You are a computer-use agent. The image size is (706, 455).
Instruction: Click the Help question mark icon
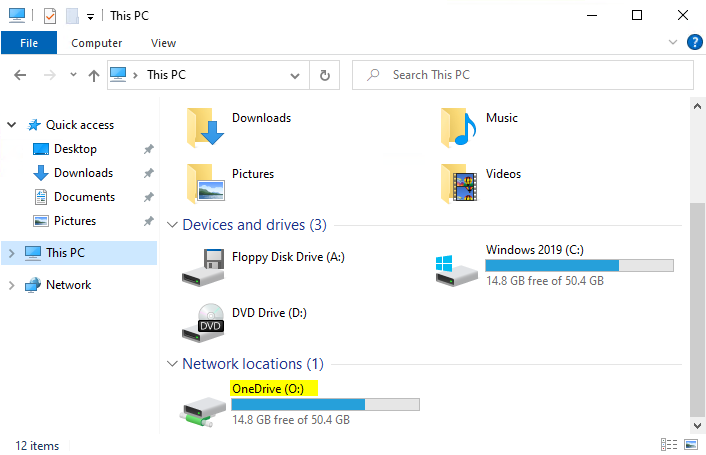pyautogui.click(x=695, y=43)
